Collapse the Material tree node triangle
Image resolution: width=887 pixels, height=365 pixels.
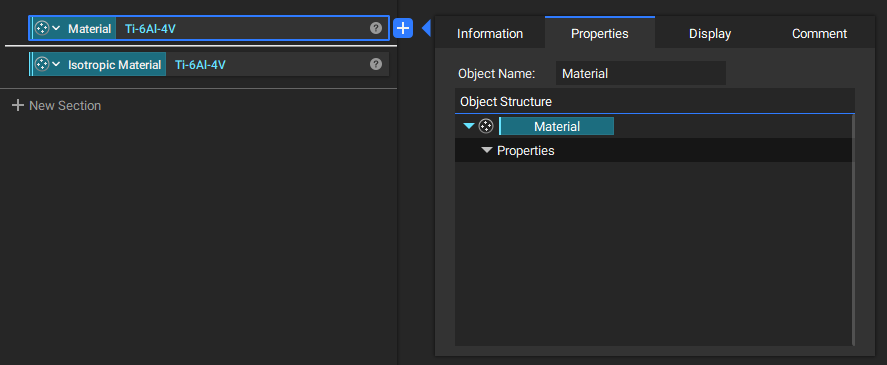pyautogui.click(x=469, y=126)
